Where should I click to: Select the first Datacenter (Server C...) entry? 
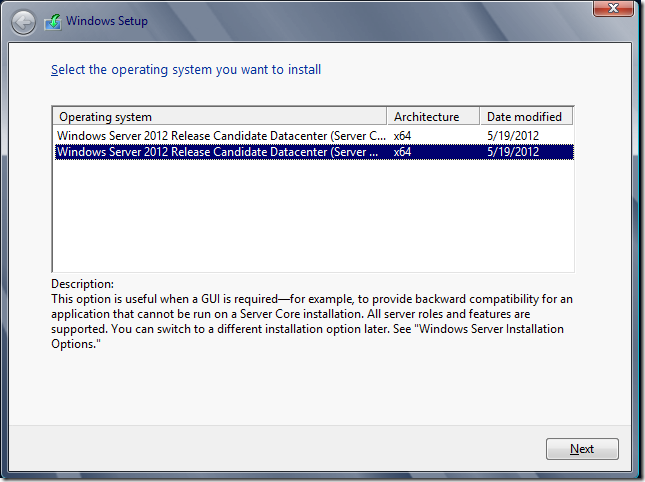220,135
